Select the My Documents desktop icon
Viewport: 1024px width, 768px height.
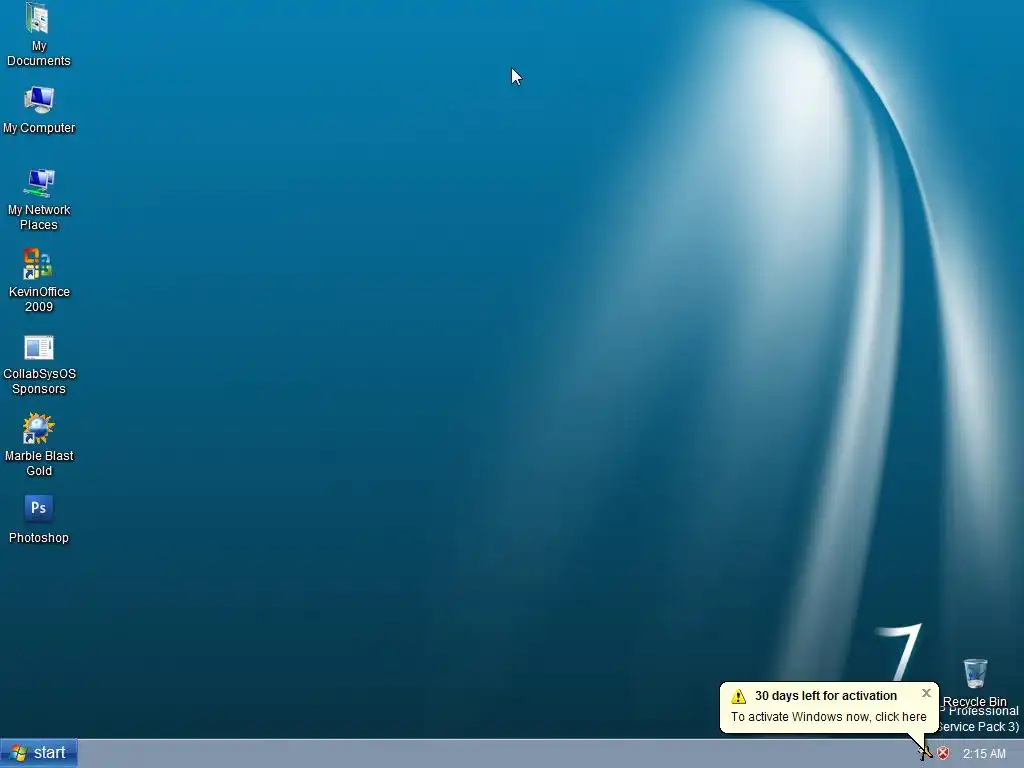(x=39, y=34)
